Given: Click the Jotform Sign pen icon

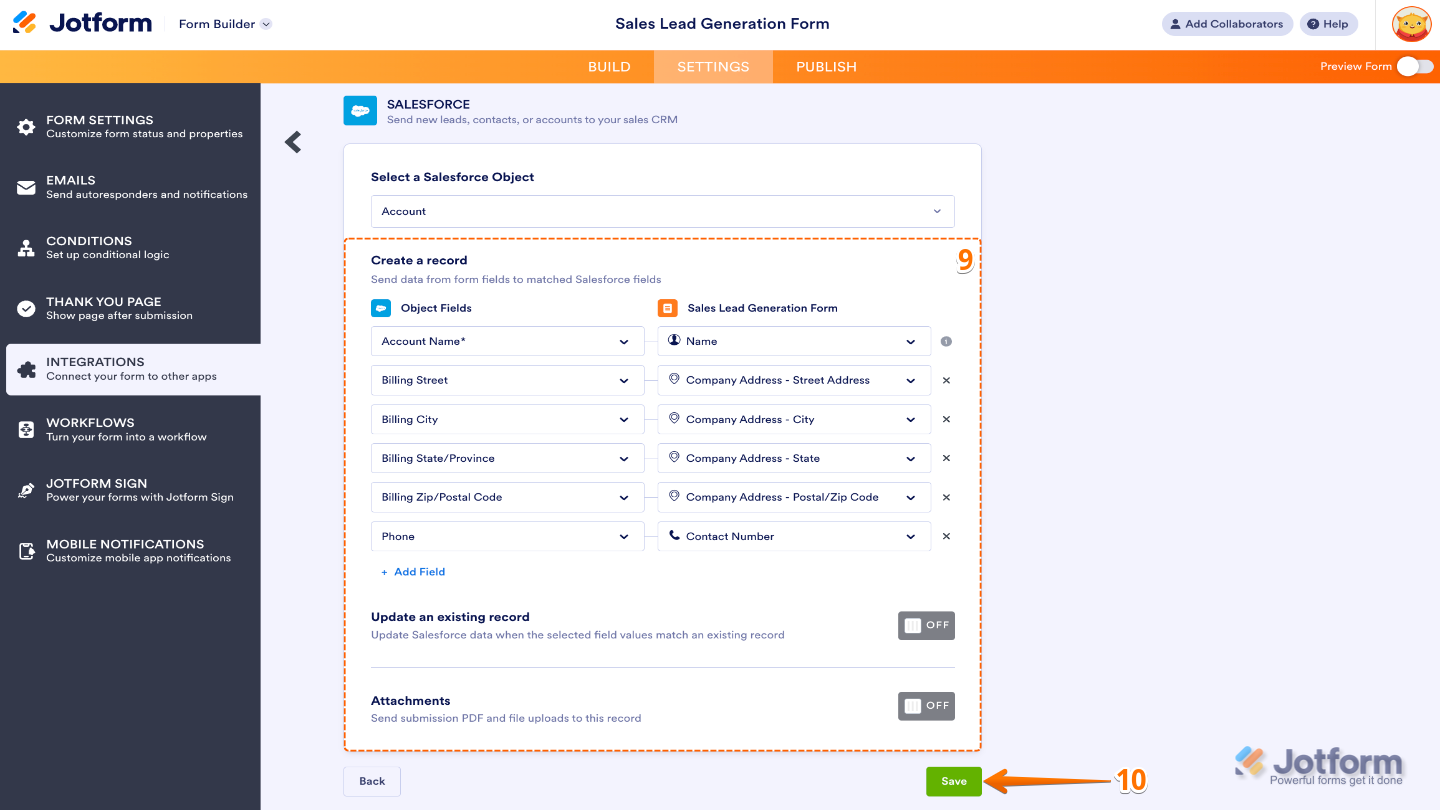Looking at the screenshot, I should pos(26,490).
